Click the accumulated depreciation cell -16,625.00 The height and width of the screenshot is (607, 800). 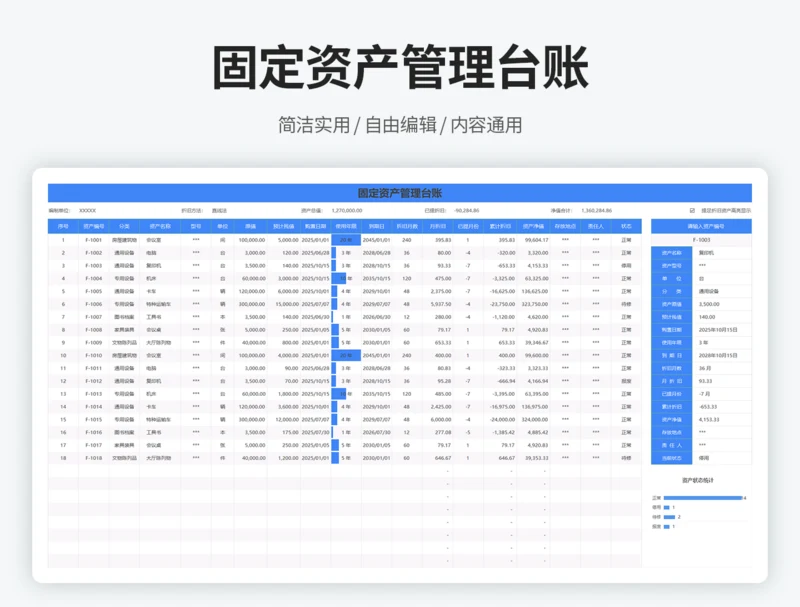[502, 291]
